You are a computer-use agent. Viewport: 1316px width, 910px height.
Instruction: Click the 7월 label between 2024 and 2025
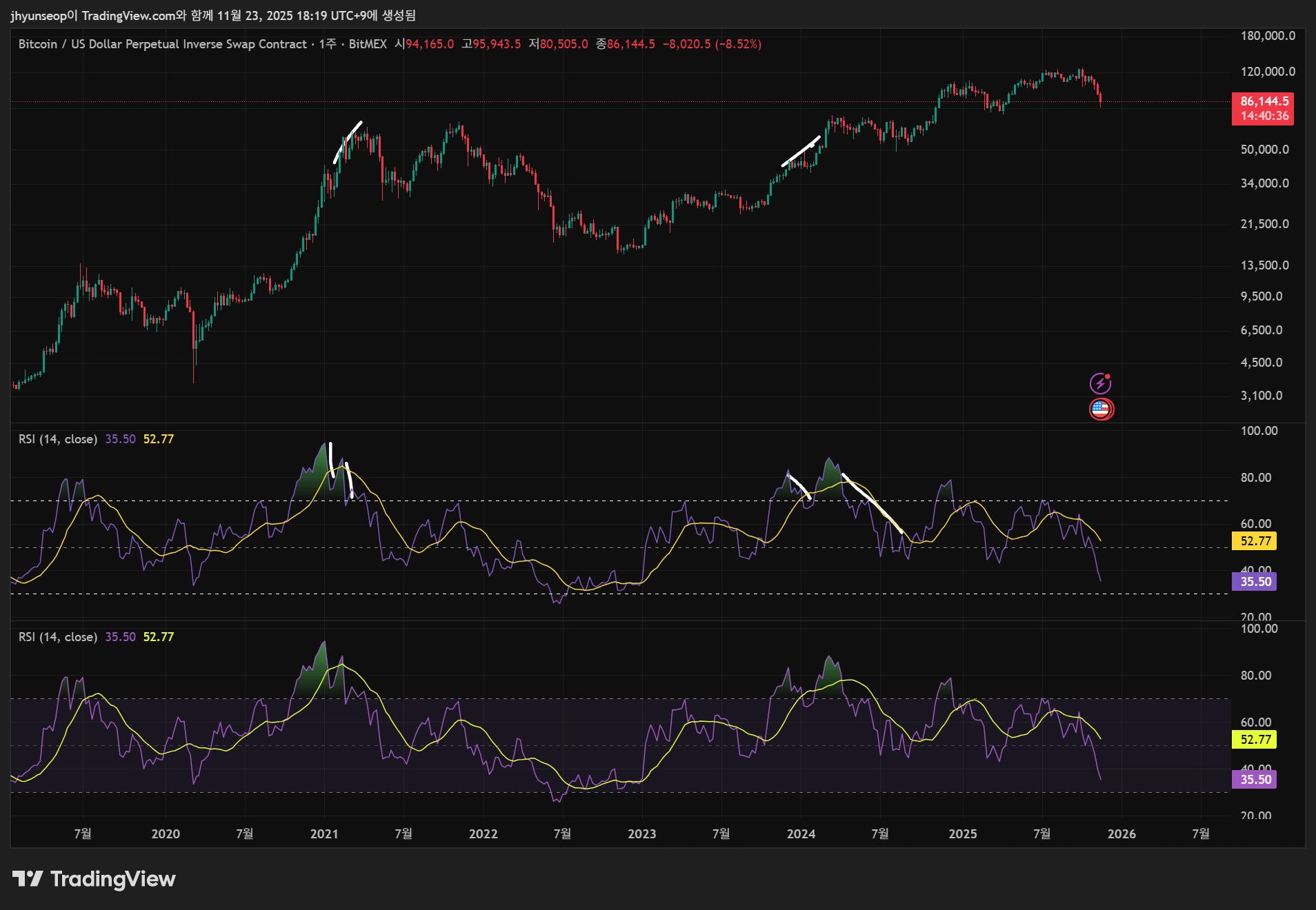pos(880,834)
